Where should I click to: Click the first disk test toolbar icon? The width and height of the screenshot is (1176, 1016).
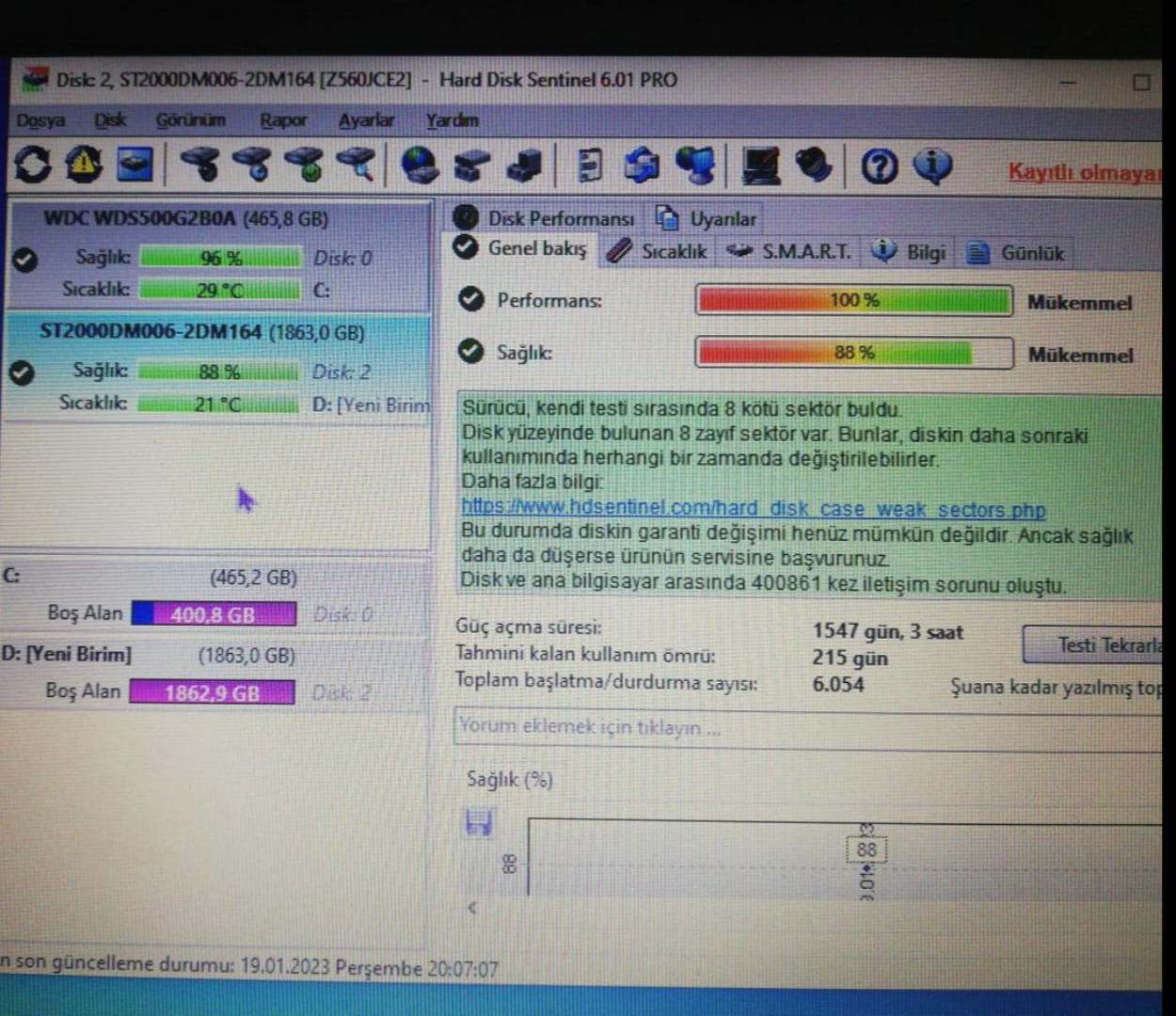tap(200, 164)
